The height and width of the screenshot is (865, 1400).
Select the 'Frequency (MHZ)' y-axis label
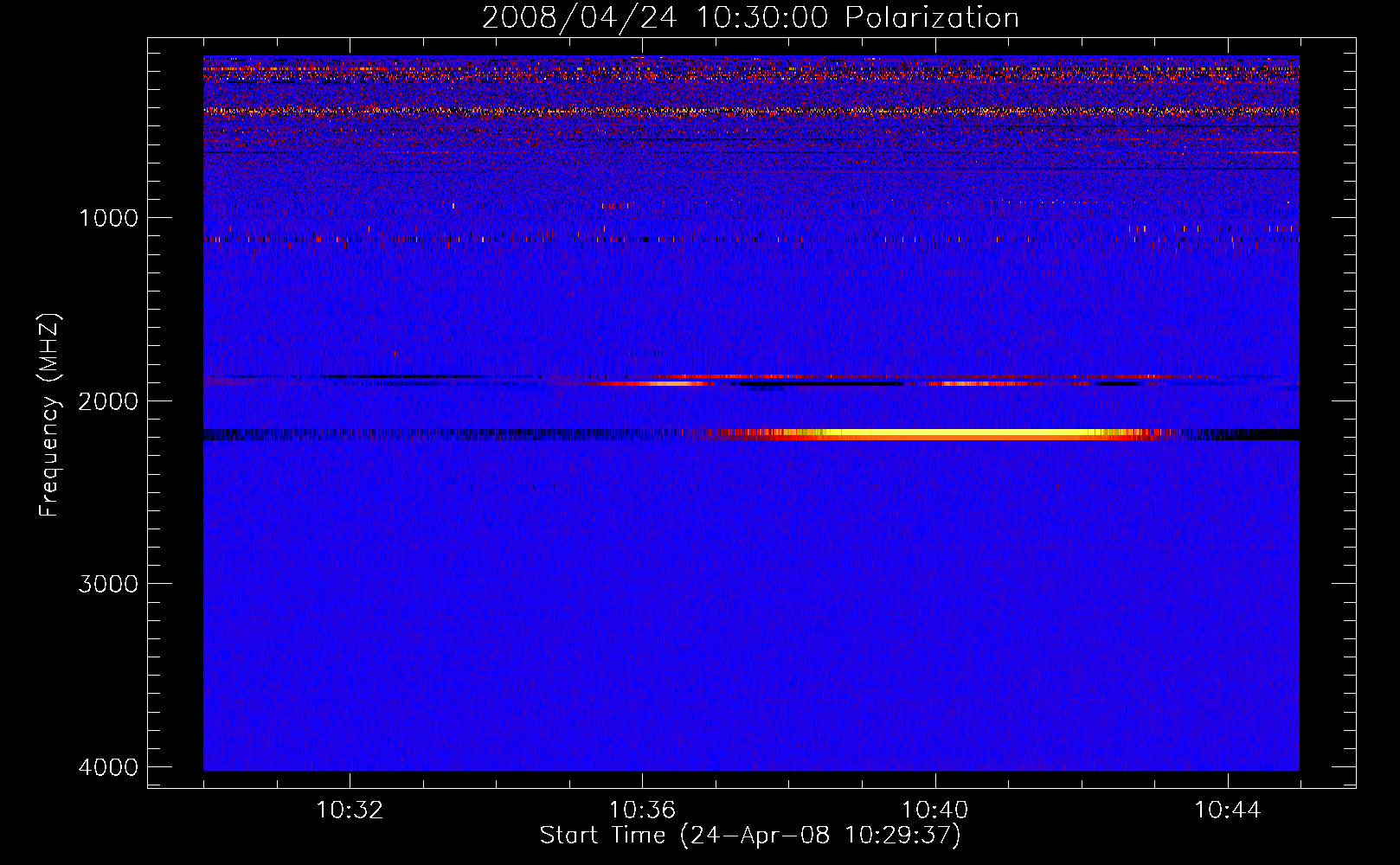pos(49,414)
